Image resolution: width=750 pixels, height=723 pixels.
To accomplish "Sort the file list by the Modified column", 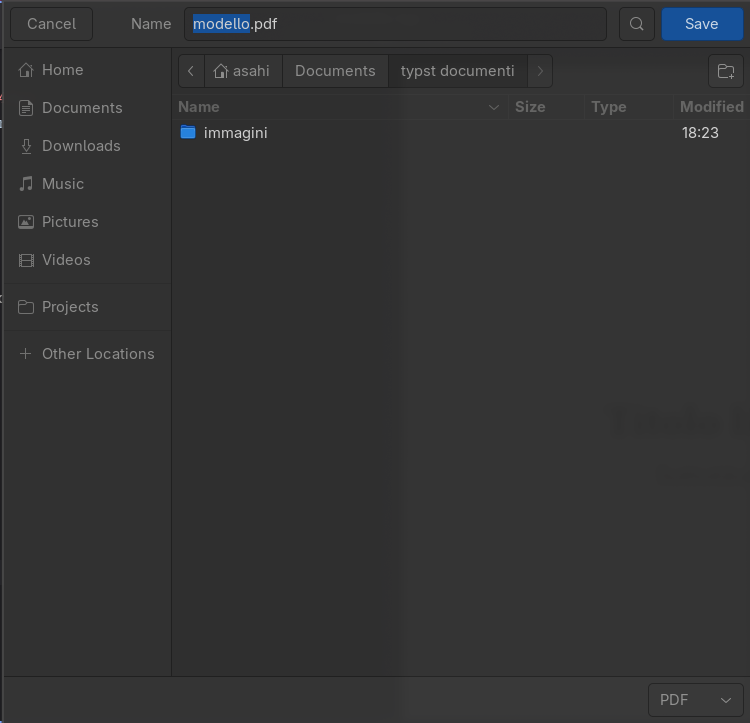I will 711,107.
